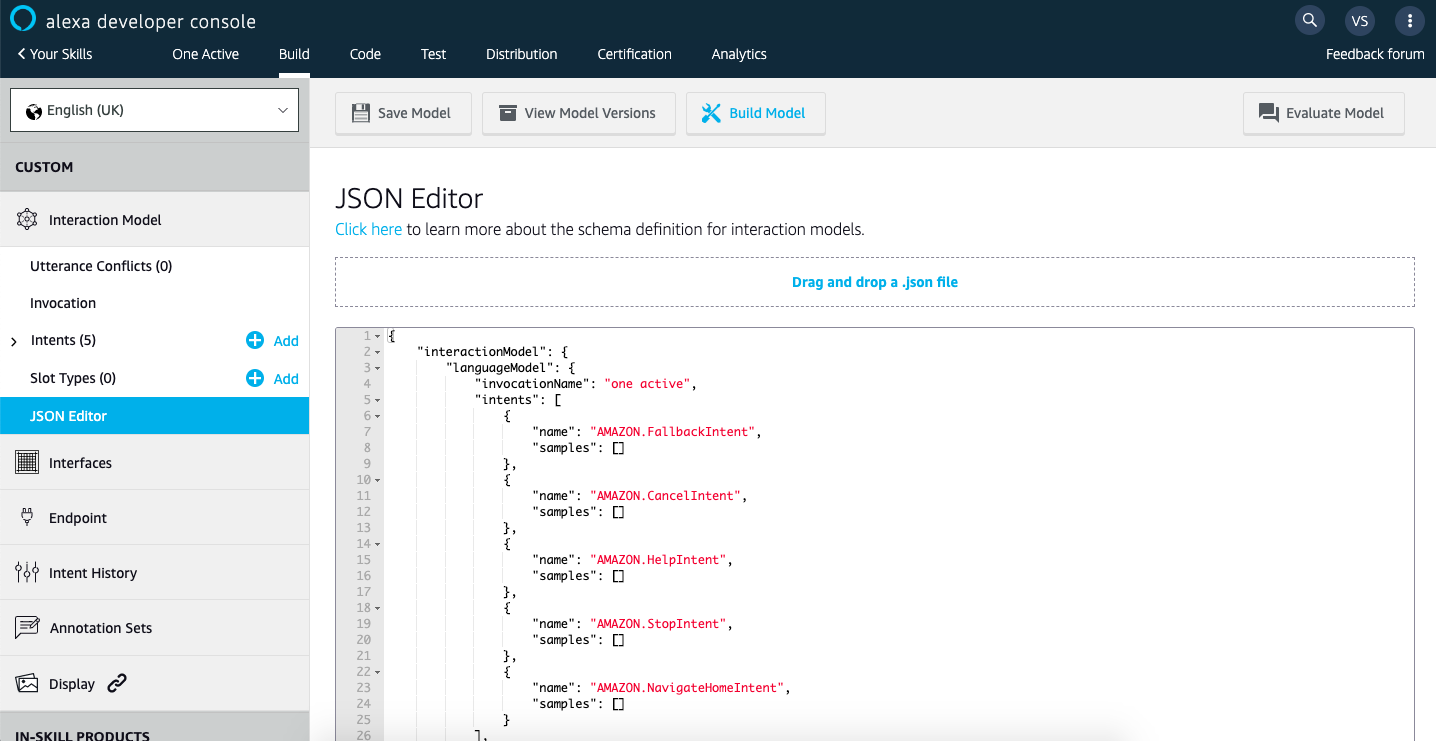Open the Feedback forum link
Image resolution: width=1436 pixels, height=741 pixels.
1375,54
